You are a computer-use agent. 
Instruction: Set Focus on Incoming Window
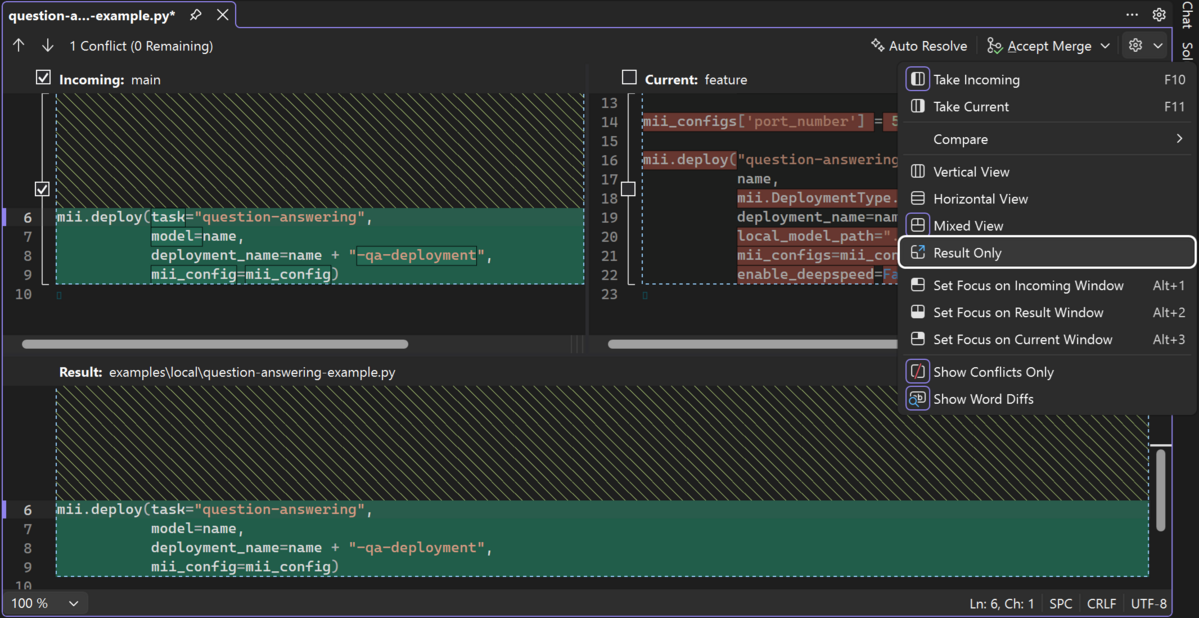(x=1047, y=285)
